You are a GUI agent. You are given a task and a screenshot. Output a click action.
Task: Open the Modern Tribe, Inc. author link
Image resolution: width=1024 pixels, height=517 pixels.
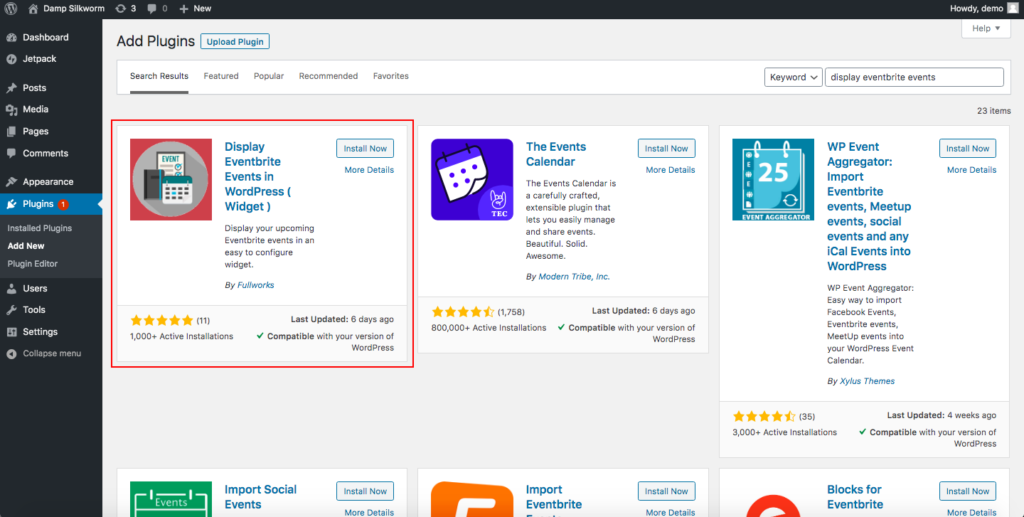pyautogui.click(x=574, y=277)
